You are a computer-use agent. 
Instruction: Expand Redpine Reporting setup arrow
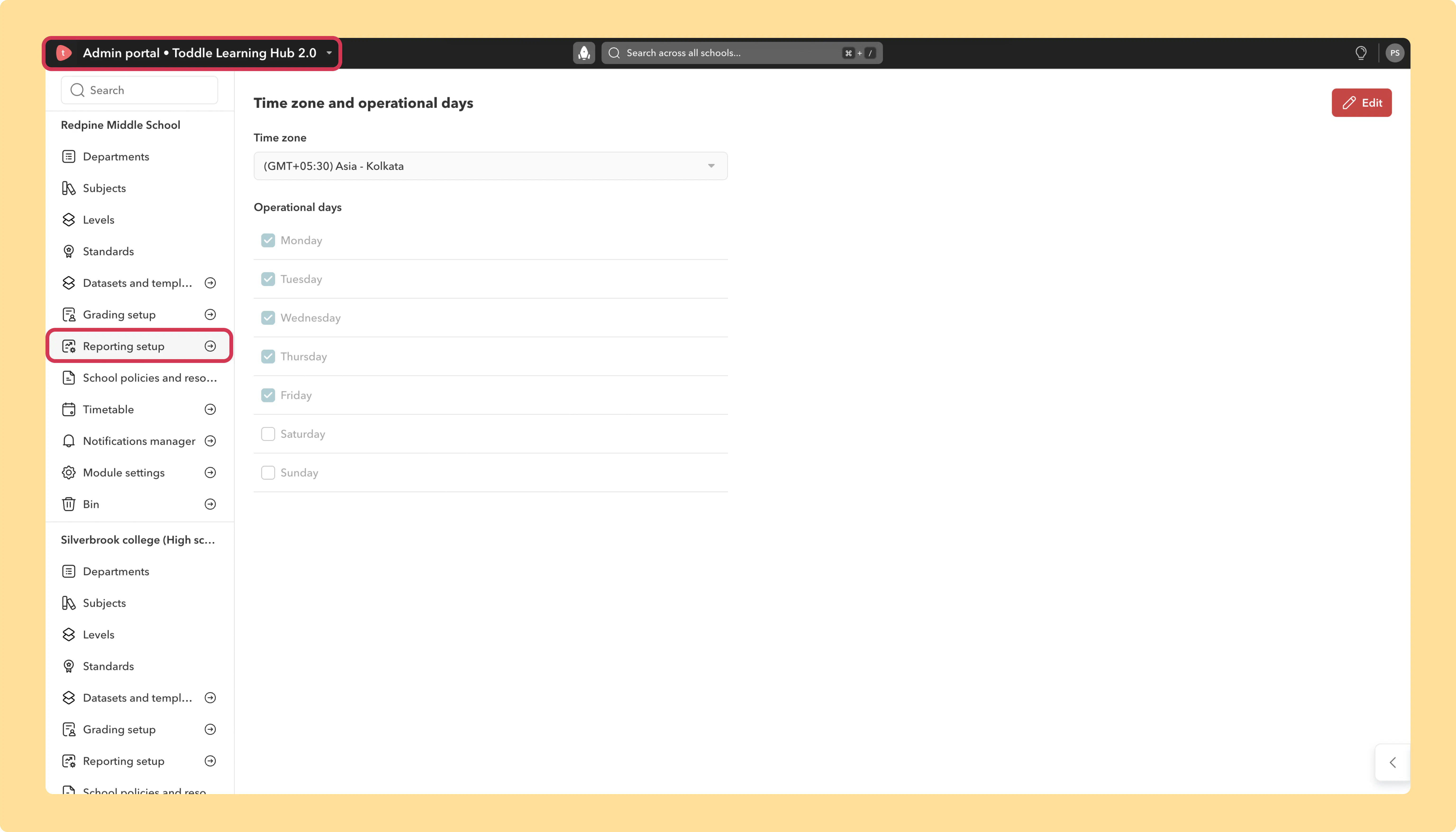210,346
